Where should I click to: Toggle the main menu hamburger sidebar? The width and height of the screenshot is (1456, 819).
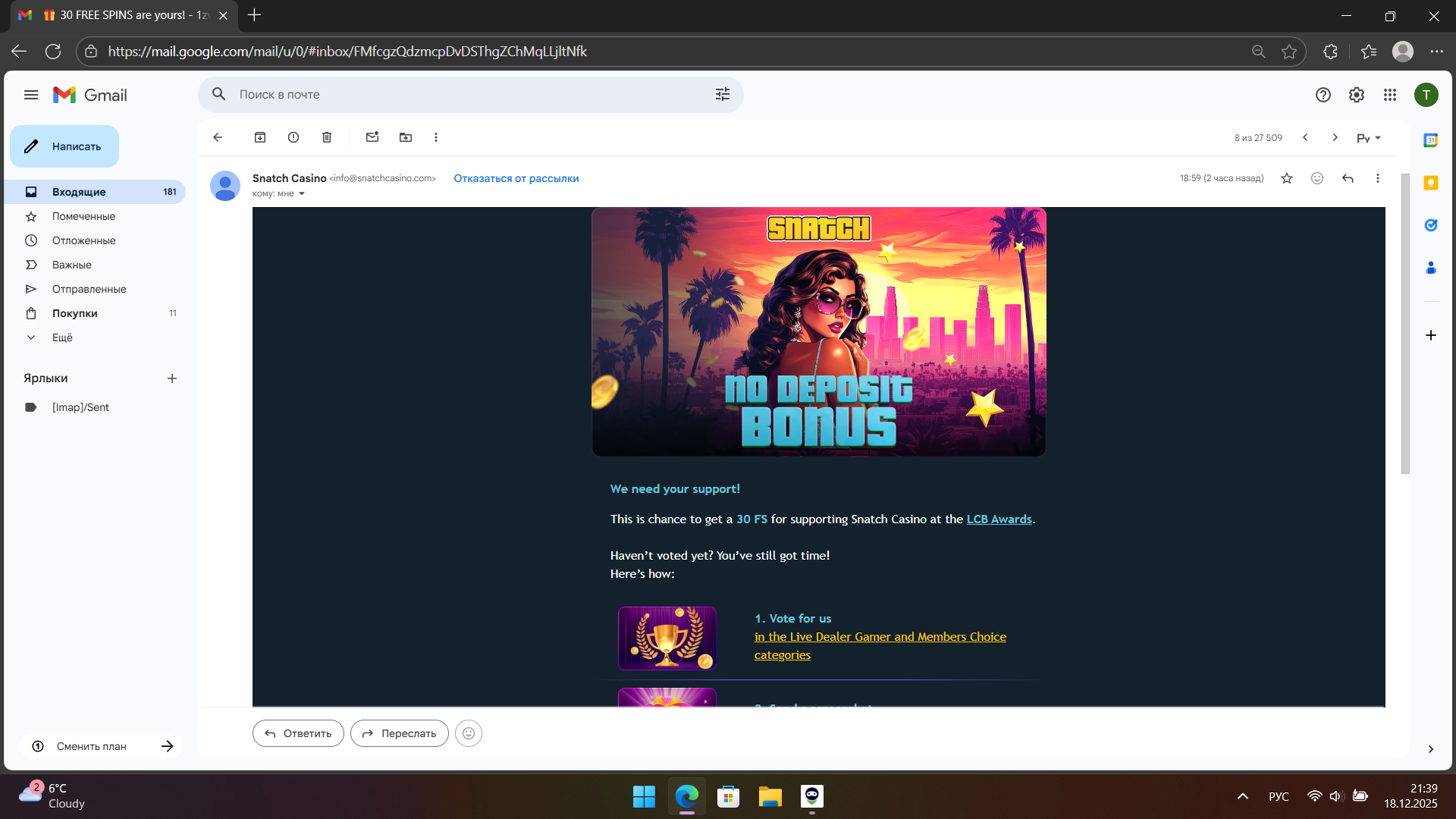[x=31, y=95]
